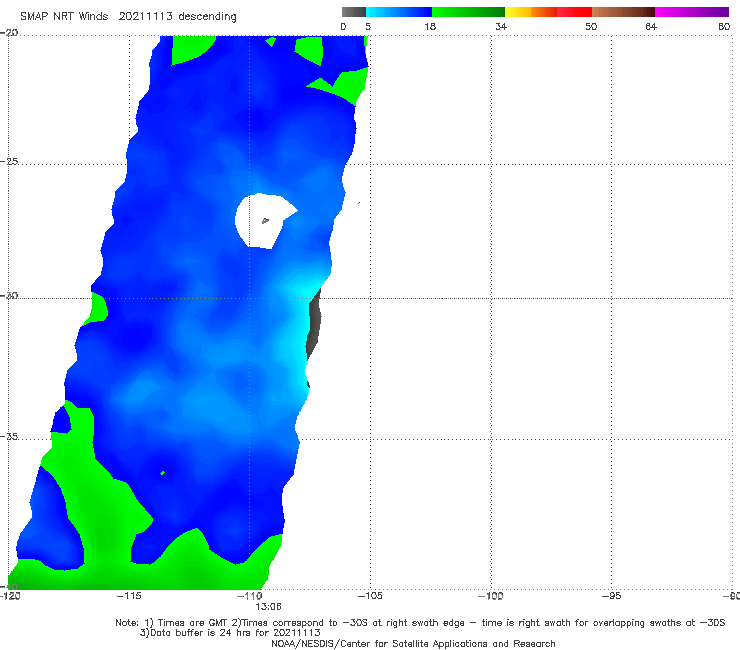Click the cyan-blue segment of the color bar
This screenshot has width=740, height=650.
pyautogui.click(x=399, y=12)
